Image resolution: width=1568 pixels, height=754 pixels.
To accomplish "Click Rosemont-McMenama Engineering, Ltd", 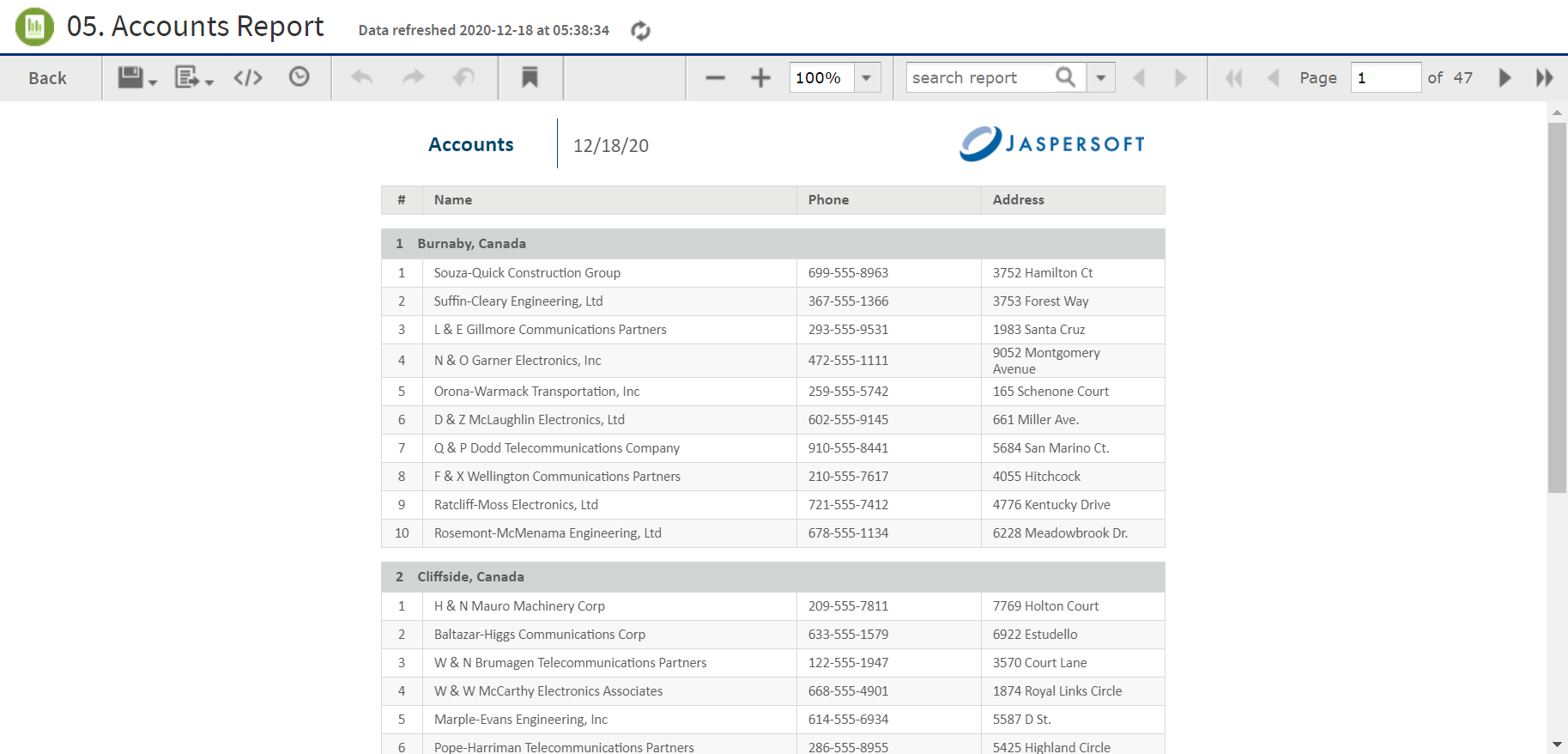I will 548,533.
